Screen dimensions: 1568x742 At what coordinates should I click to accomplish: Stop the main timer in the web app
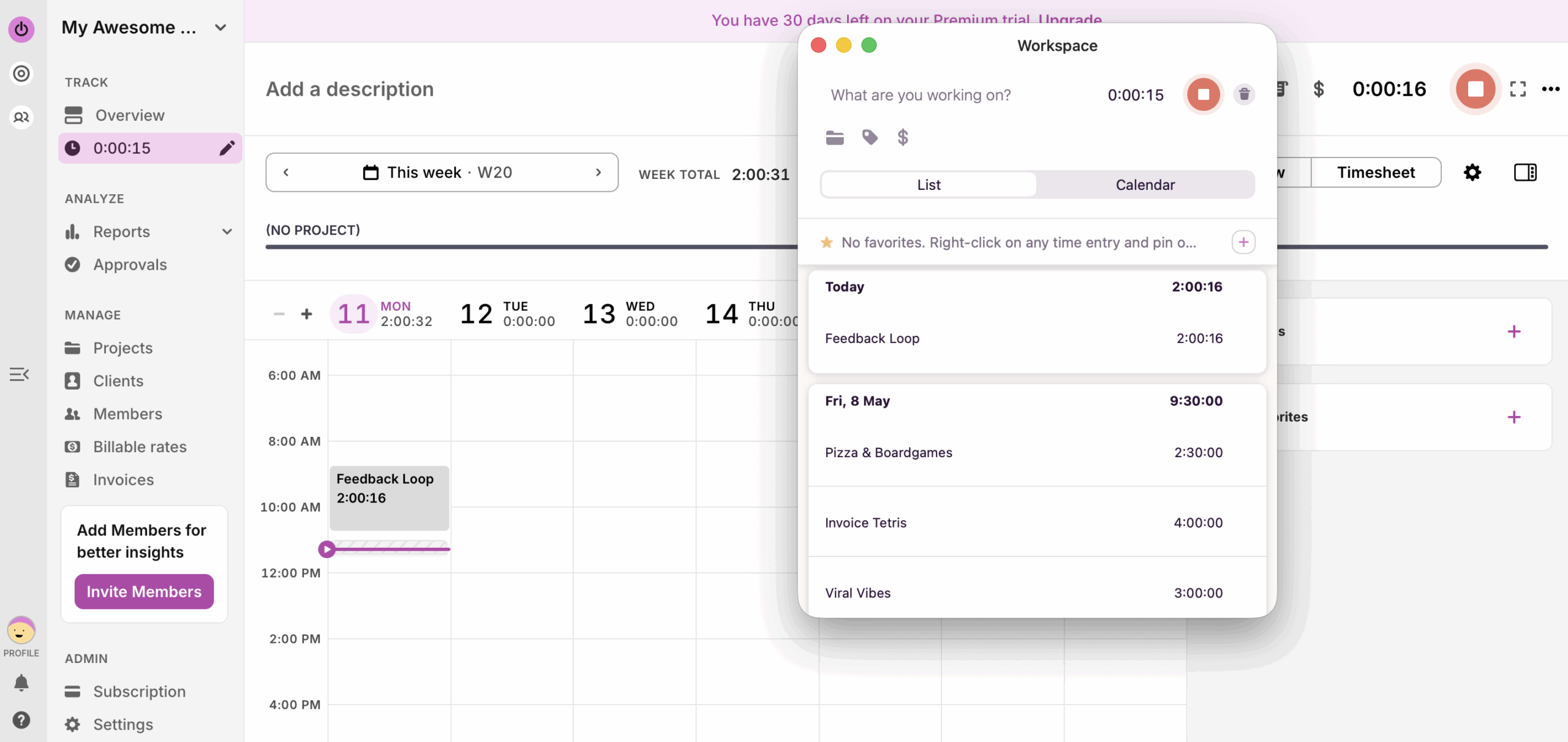coord(1476,89)
